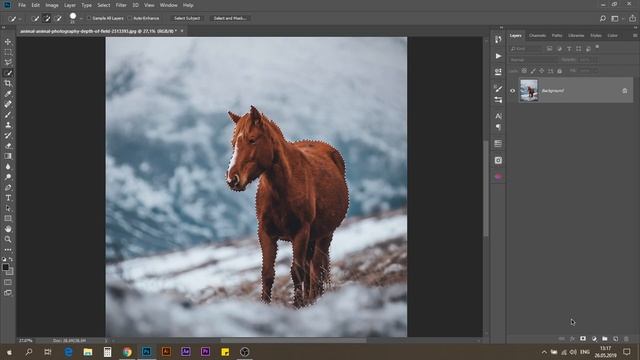
Task: Select the Eyedropper tool
Action: pos(8,94)
